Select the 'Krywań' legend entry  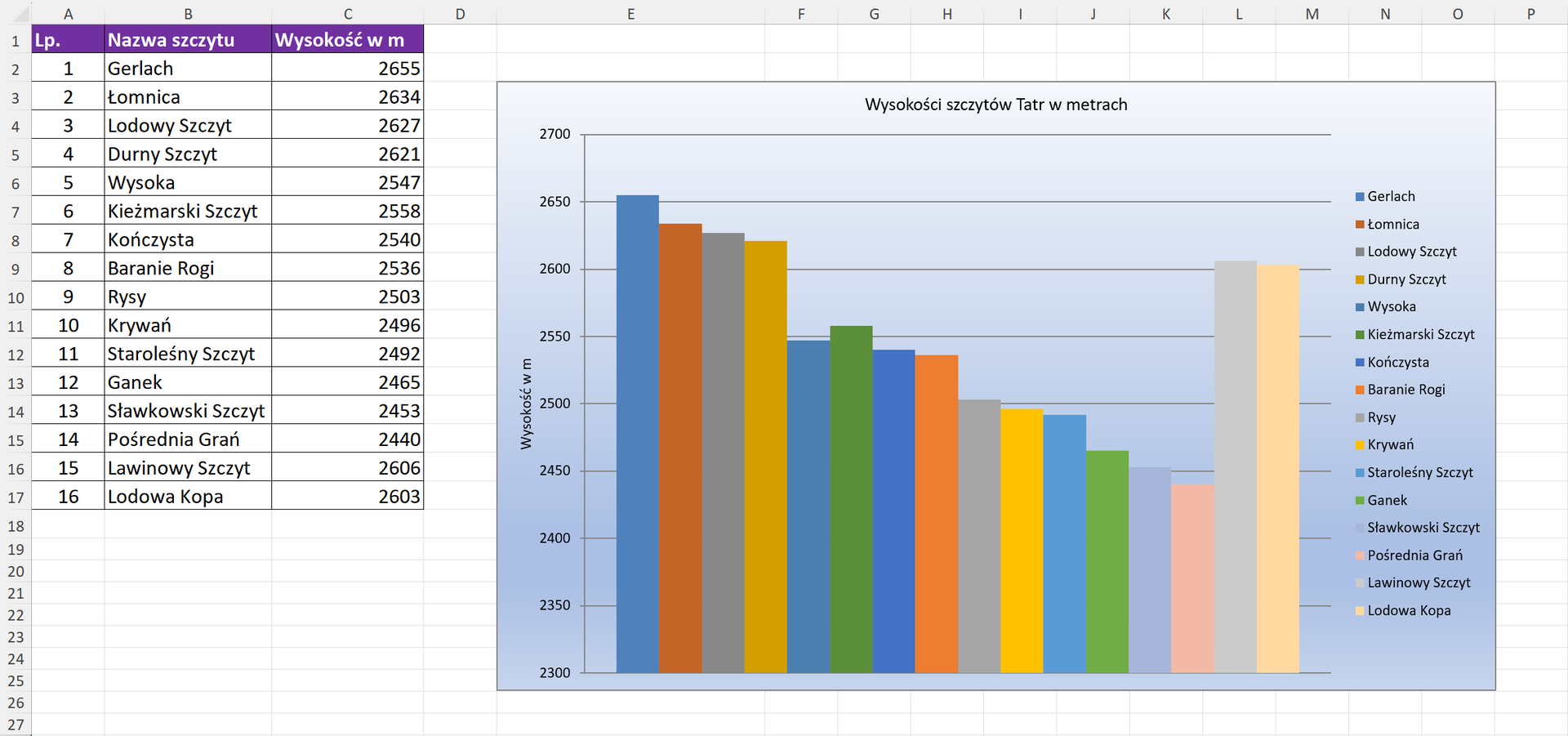click(x=1389, y=444)
